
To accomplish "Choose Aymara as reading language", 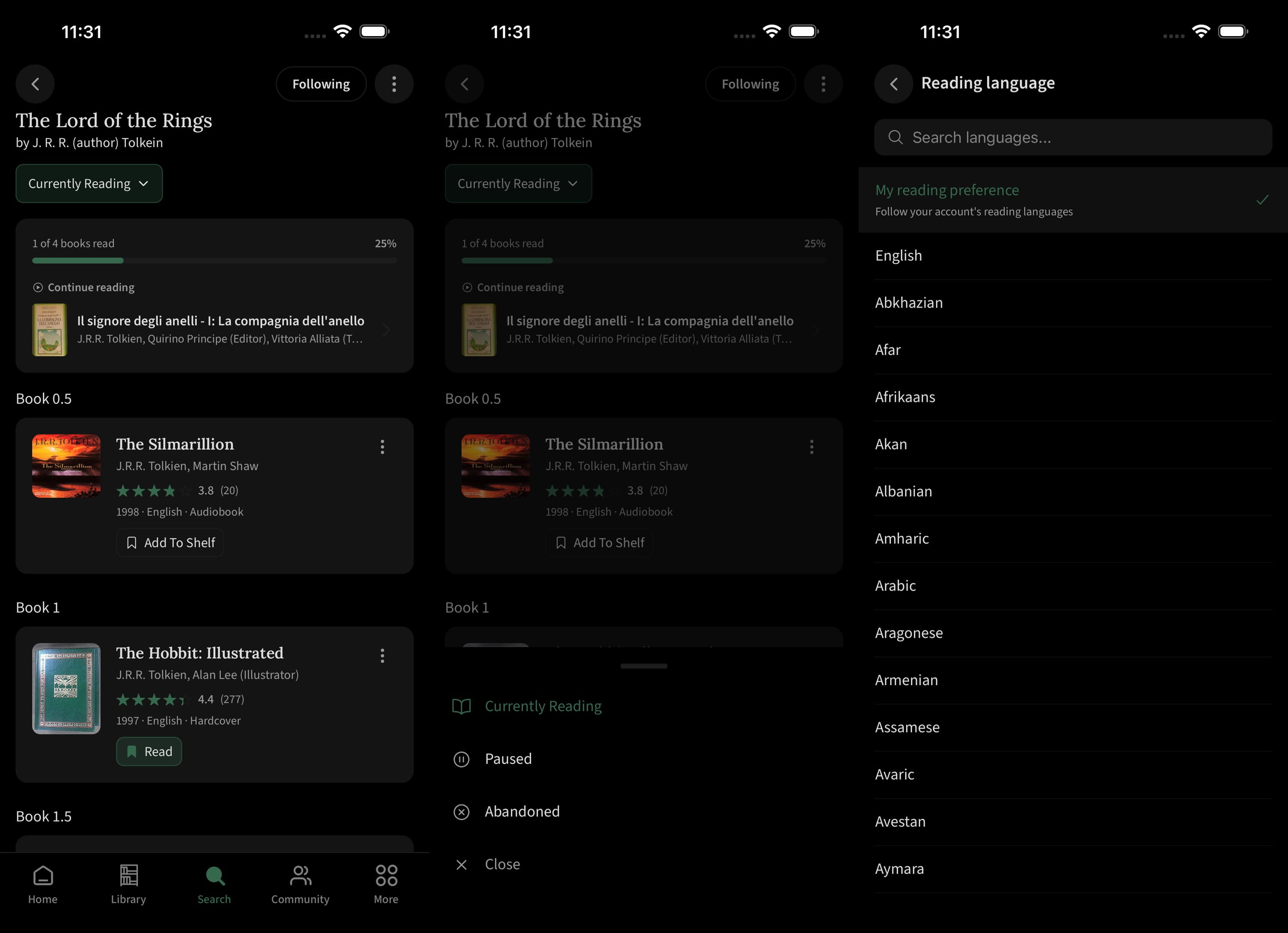I will [1073, 869].
